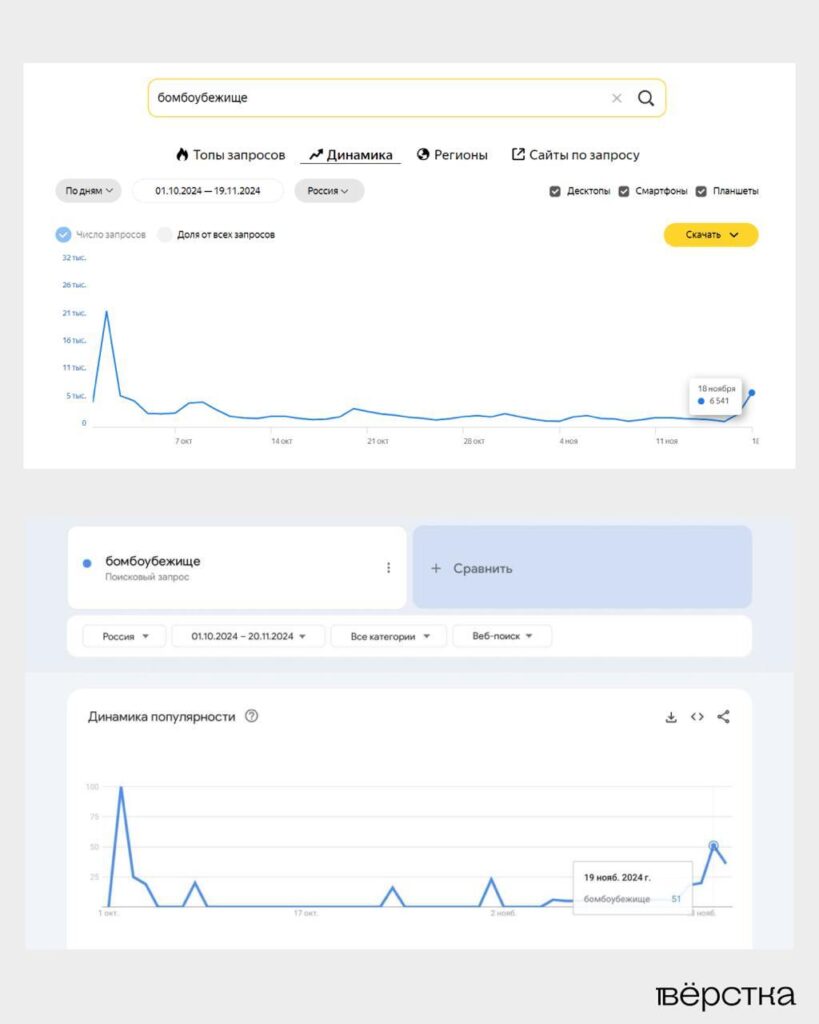Click the share icon in Динамика популярности
The width and height of the screenshot is (819, 1024).
click(723, 717)
